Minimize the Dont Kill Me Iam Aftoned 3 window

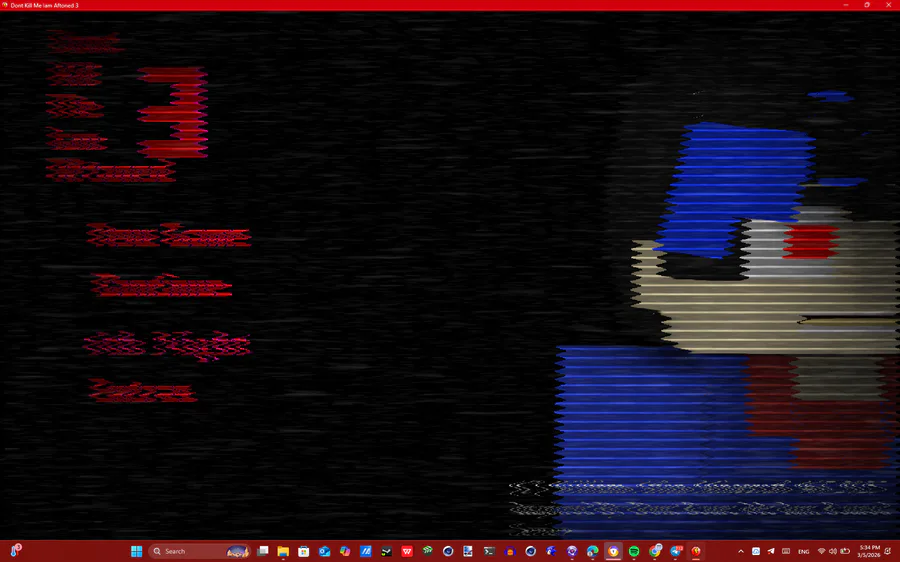click(x=845, y=5)
